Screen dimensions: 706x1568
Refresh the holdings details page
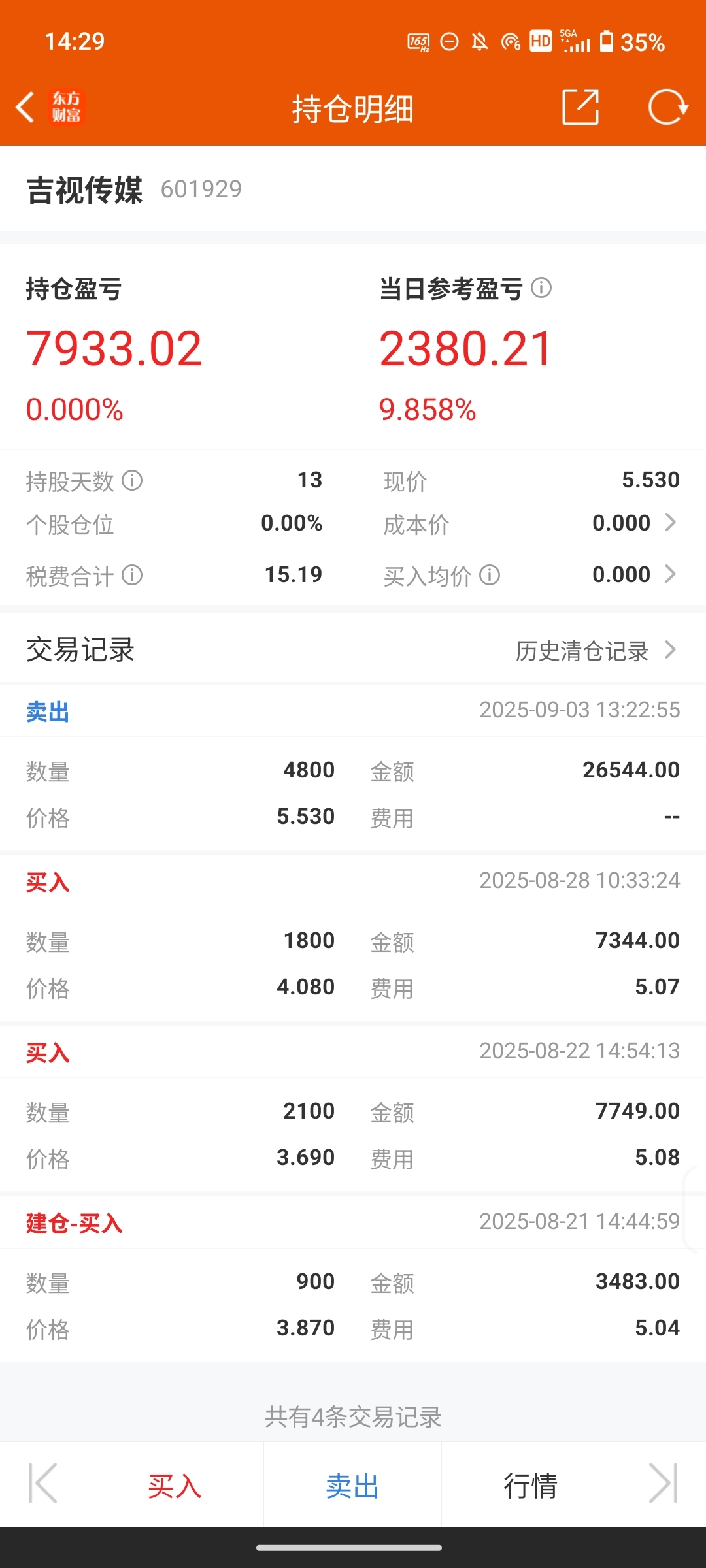coord(667,107)
